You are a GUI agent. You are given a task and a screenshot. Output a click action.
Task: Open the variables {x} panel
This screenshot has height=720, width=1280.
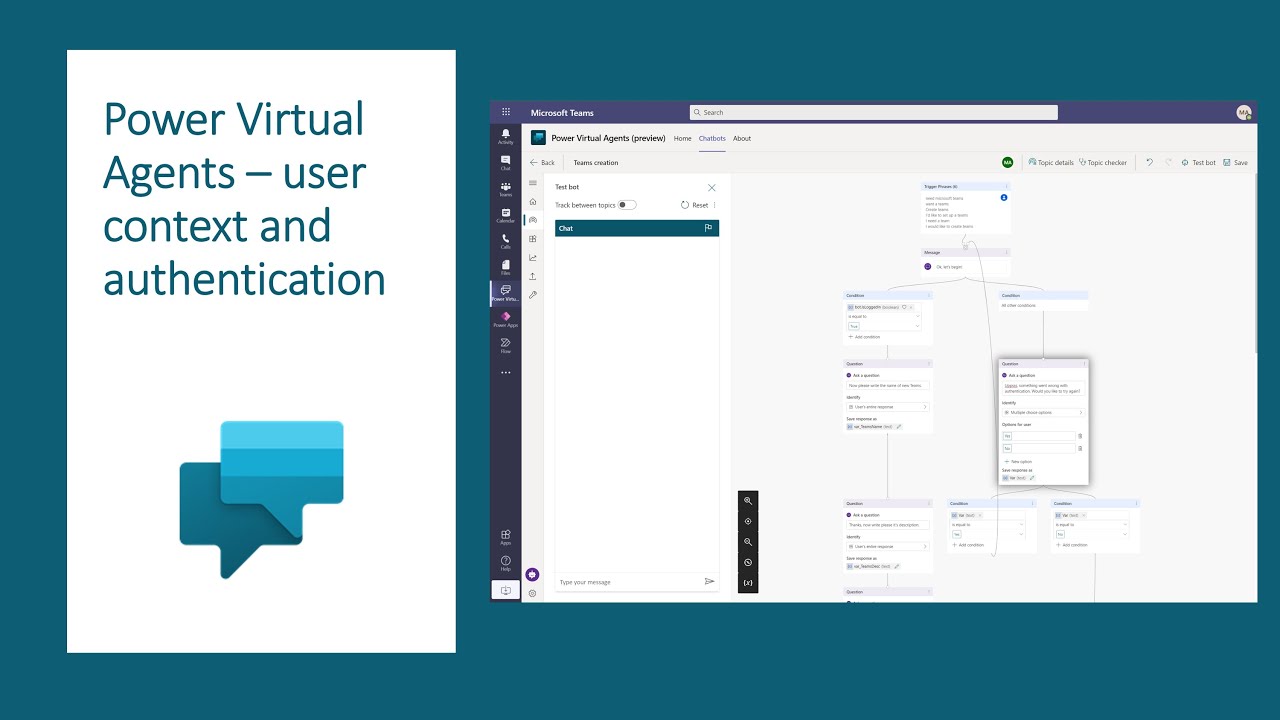coord(748,583)
